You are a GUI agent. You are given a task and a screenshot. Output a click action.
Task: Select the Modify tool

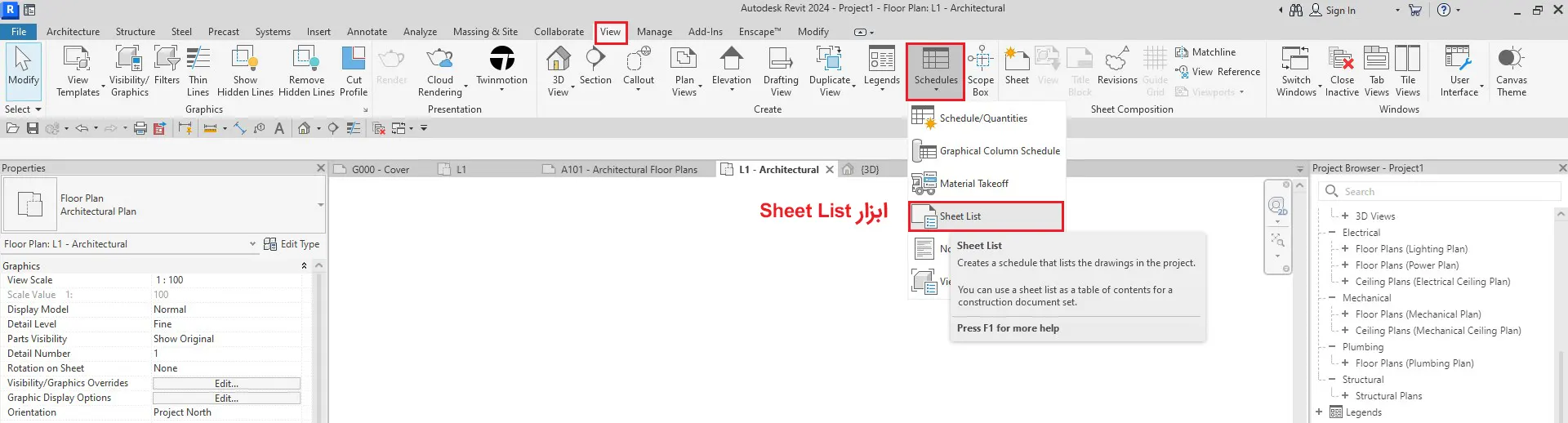[x=23, y=72]
